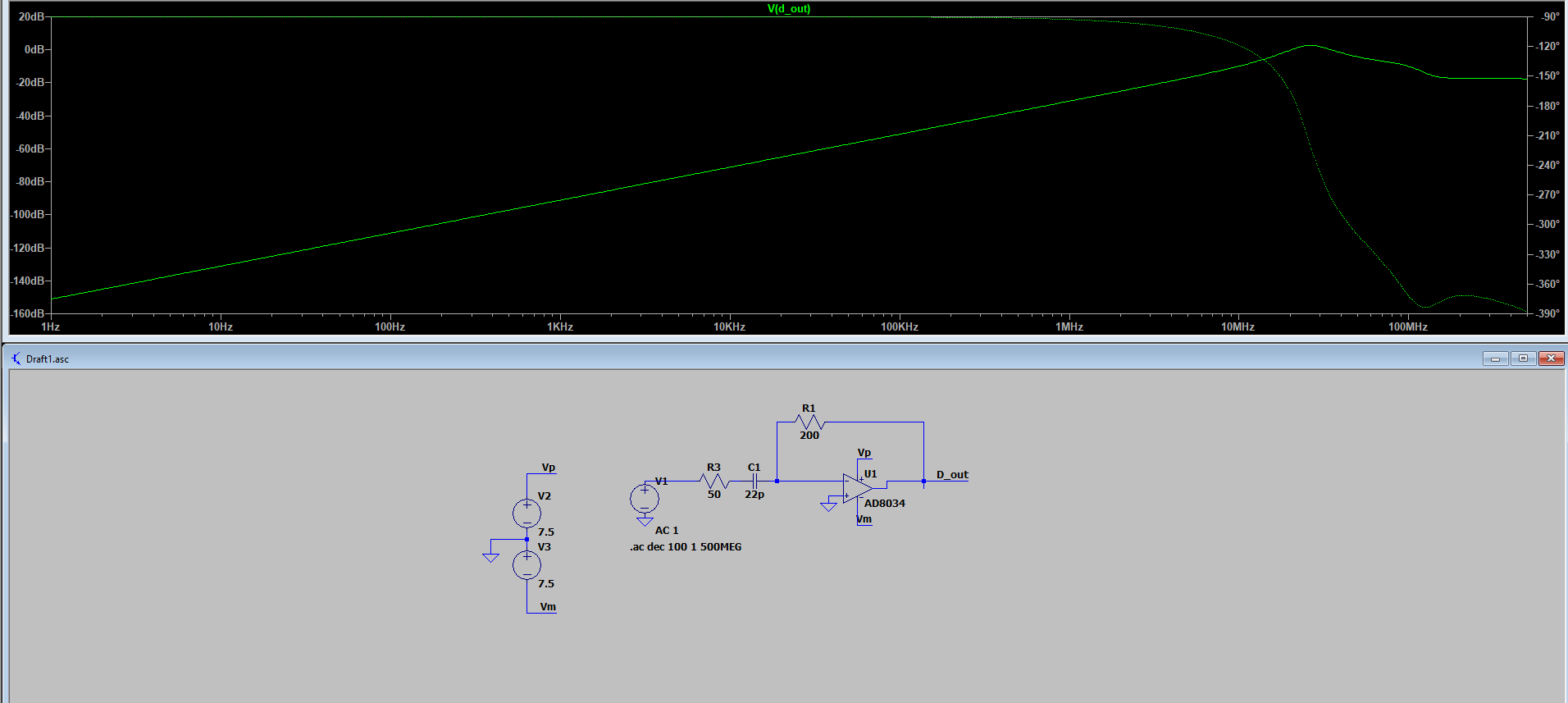The height and width of the screenshot is (703, 1568).
Task: Click the AD8034 model name text
Action: point(884,504)
